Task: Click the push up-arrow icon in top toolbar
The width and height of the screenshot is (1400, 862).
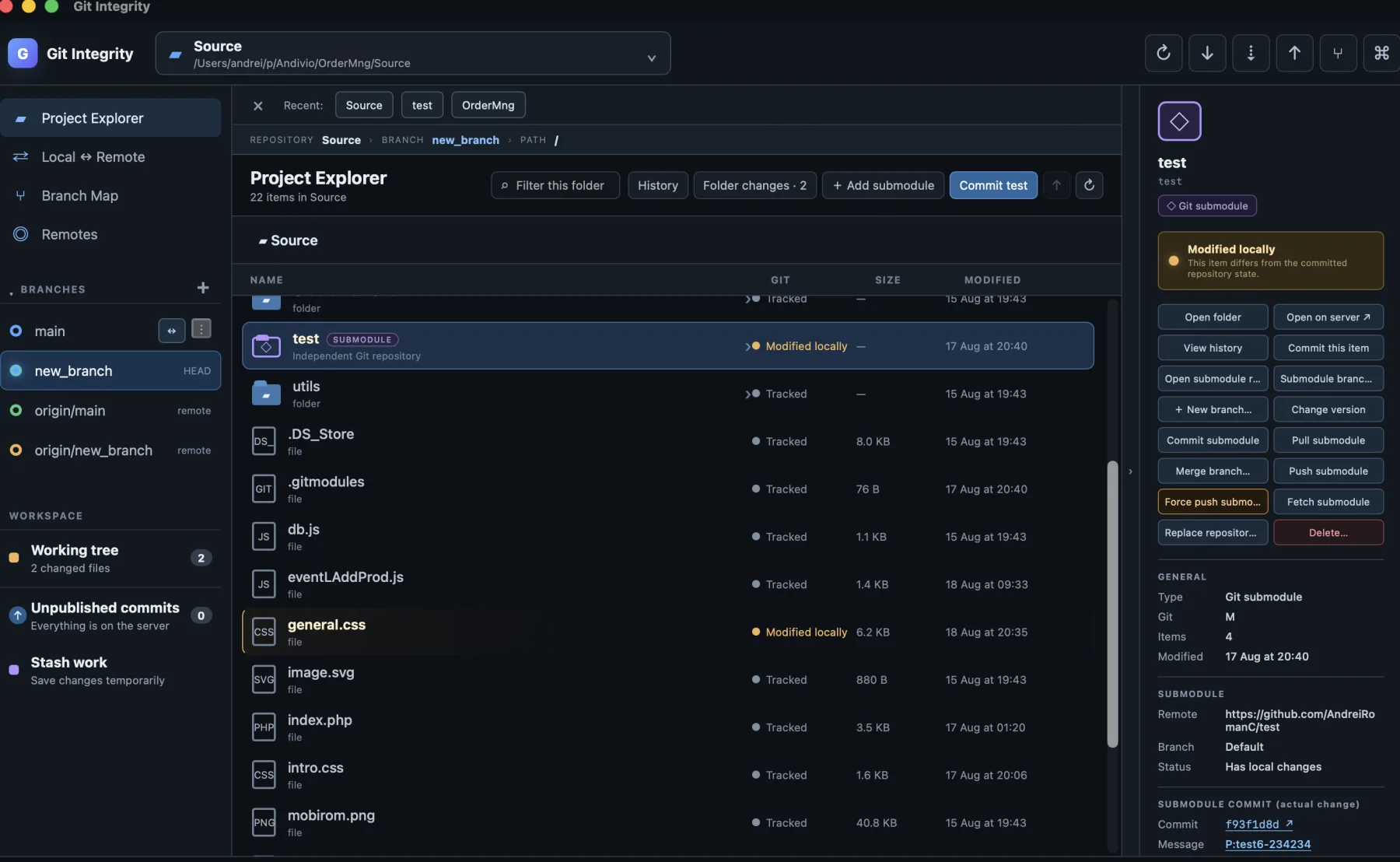Action: (x=1294, y=53)
